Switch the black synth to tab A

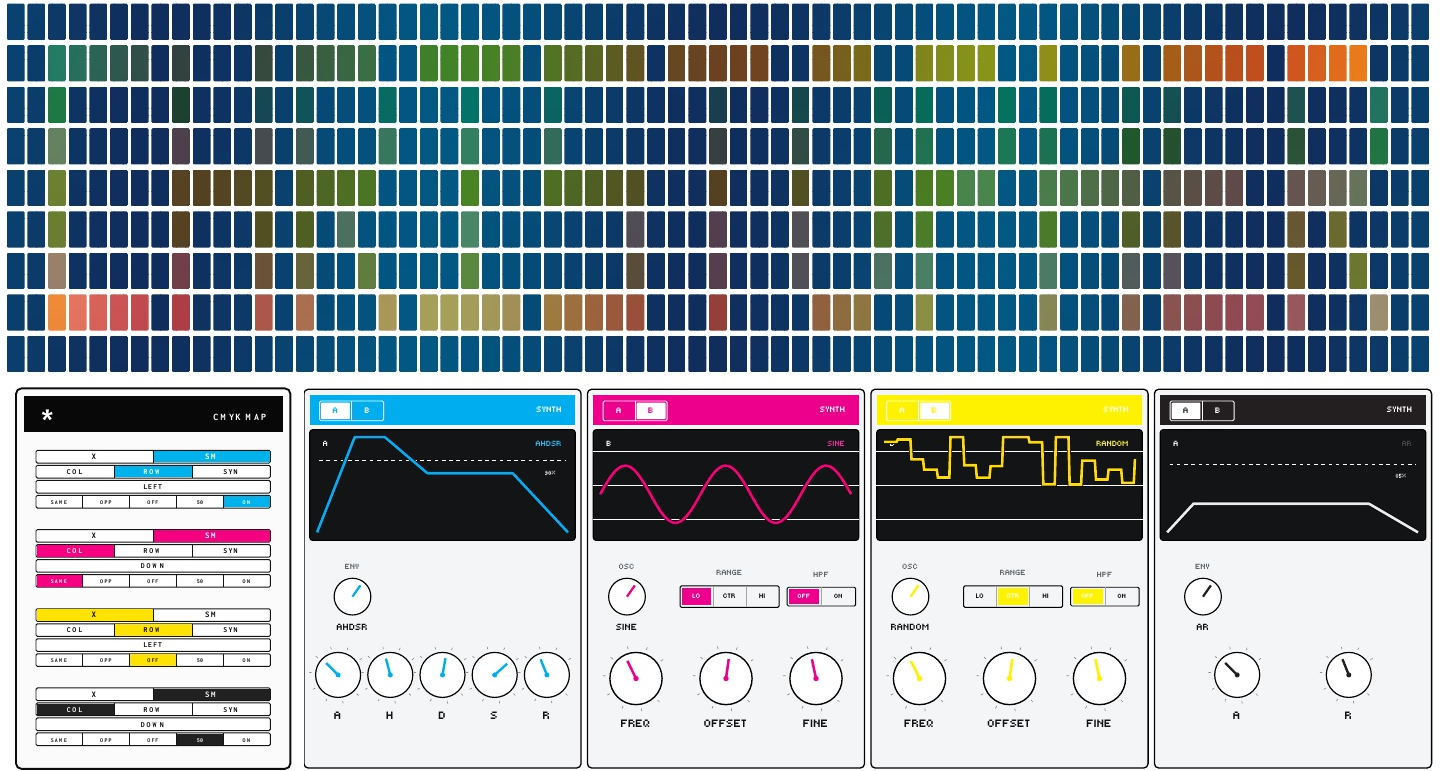[1186, 410]
